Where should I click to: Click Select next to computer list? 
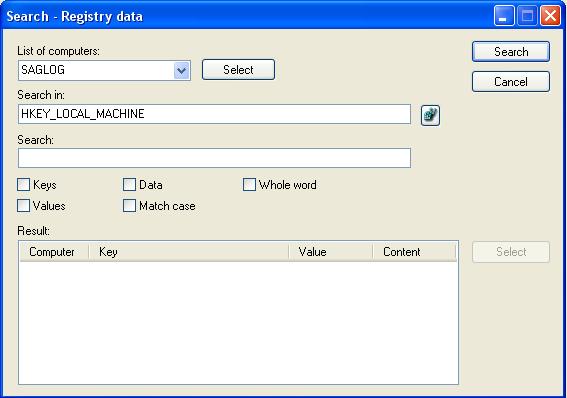[238, 70]
